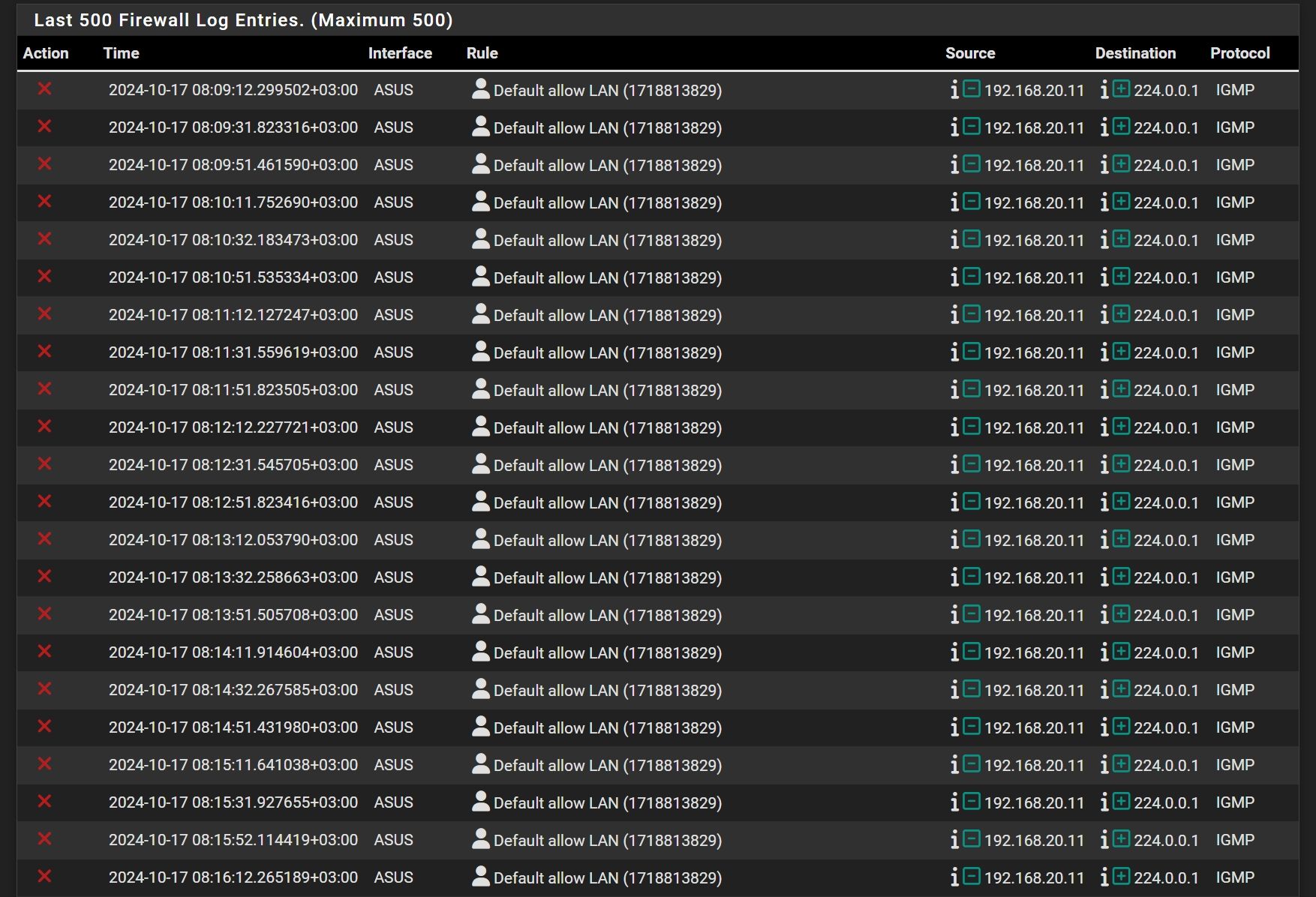Click source minus icon for 08:15:52.114419 entry
Viewport: 1316px width, 897px height.
click(972, 838)
